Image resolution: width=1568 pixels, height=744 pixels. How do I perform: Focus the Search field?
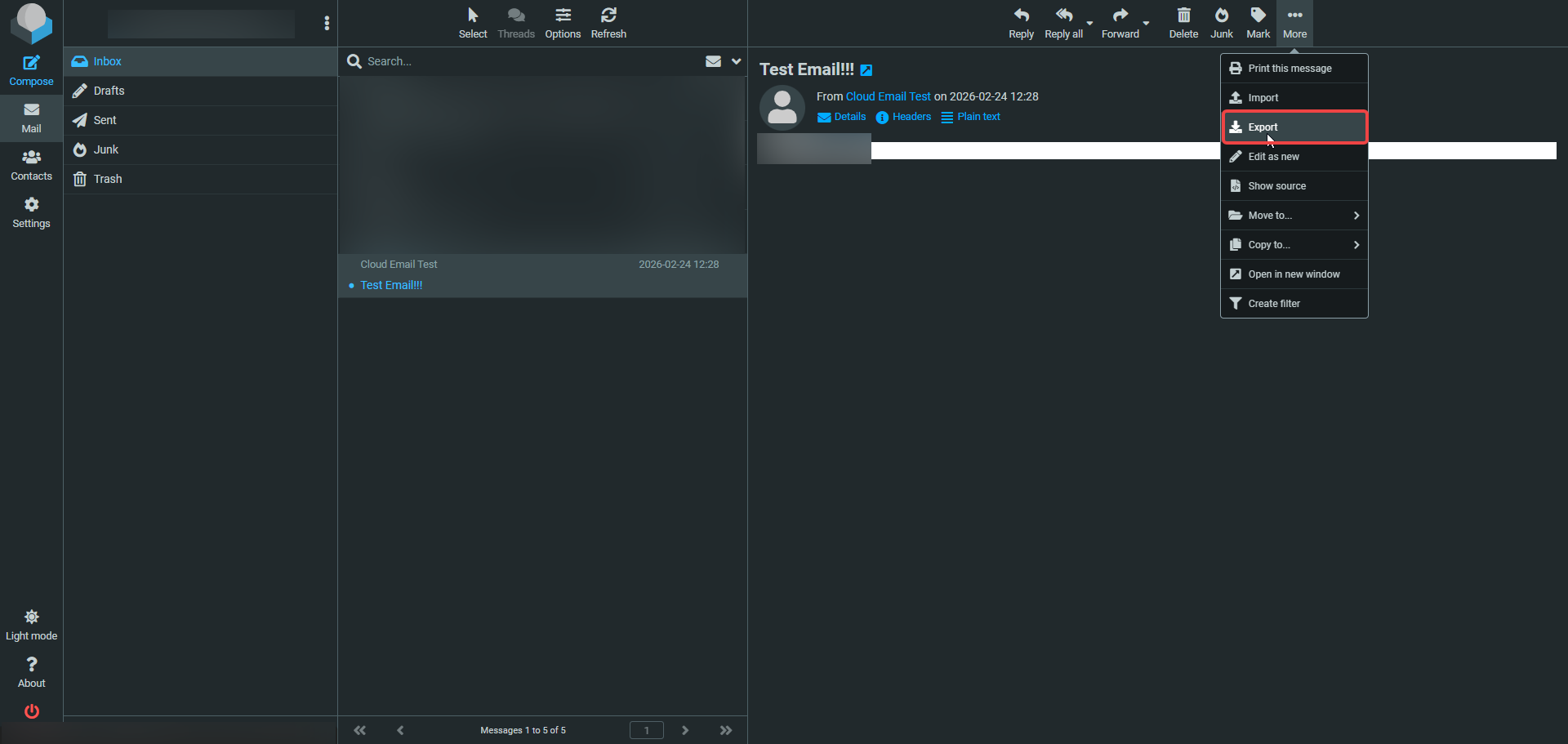[x=531, y=61]
